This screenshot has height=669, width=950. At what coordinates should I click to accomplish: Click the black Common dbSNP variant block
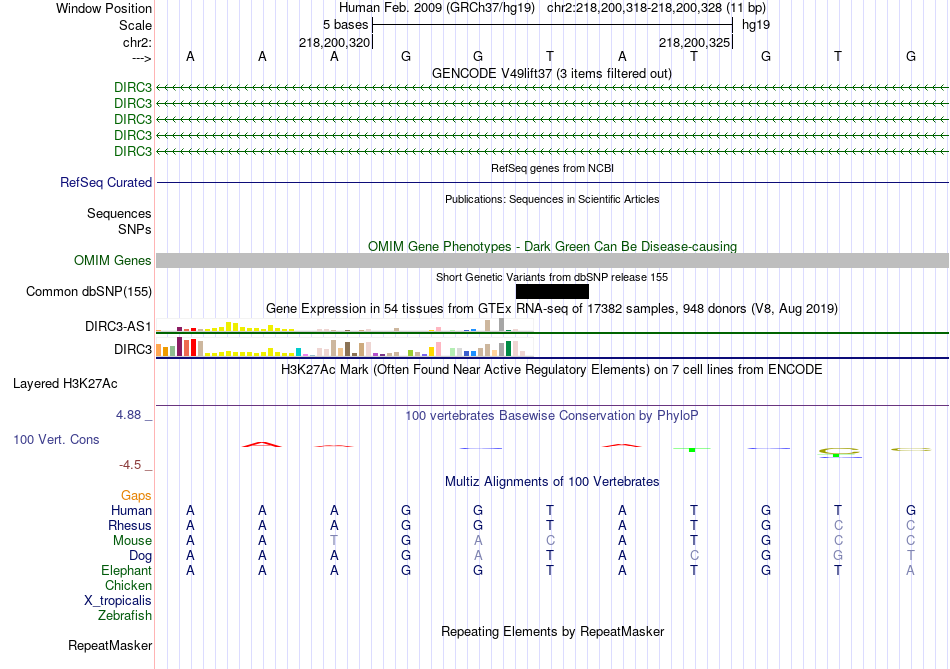552,291
